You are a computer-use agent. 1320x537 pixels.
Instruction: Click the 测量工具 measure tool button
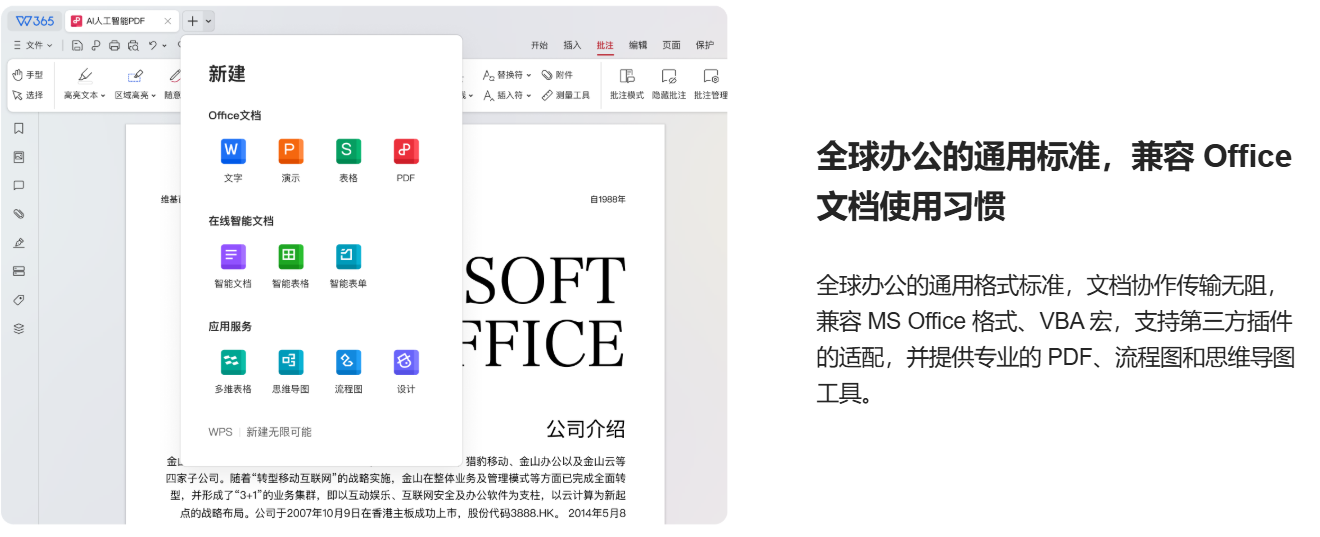pos(566,96)
